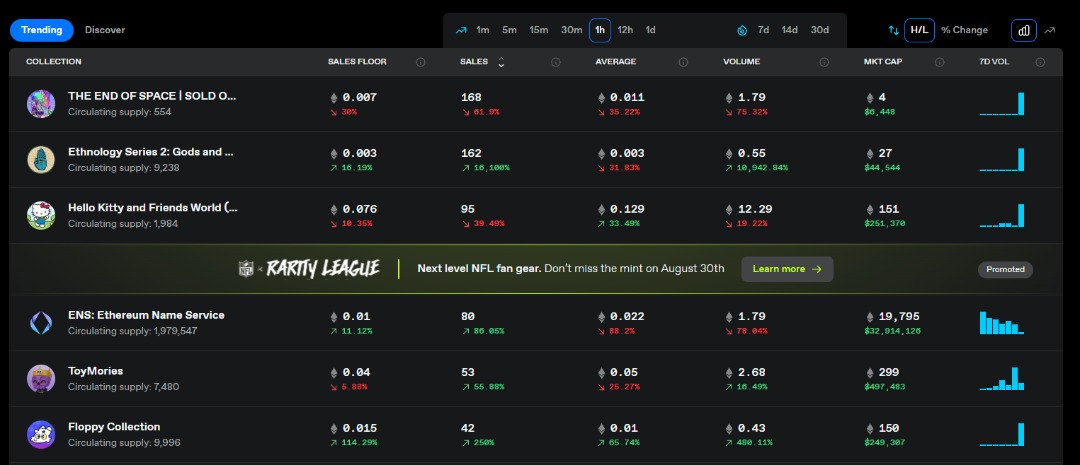This screenshot has width=1080, height=465.
Task: Click the trending arrow icon before 1m
Action: 461,30
